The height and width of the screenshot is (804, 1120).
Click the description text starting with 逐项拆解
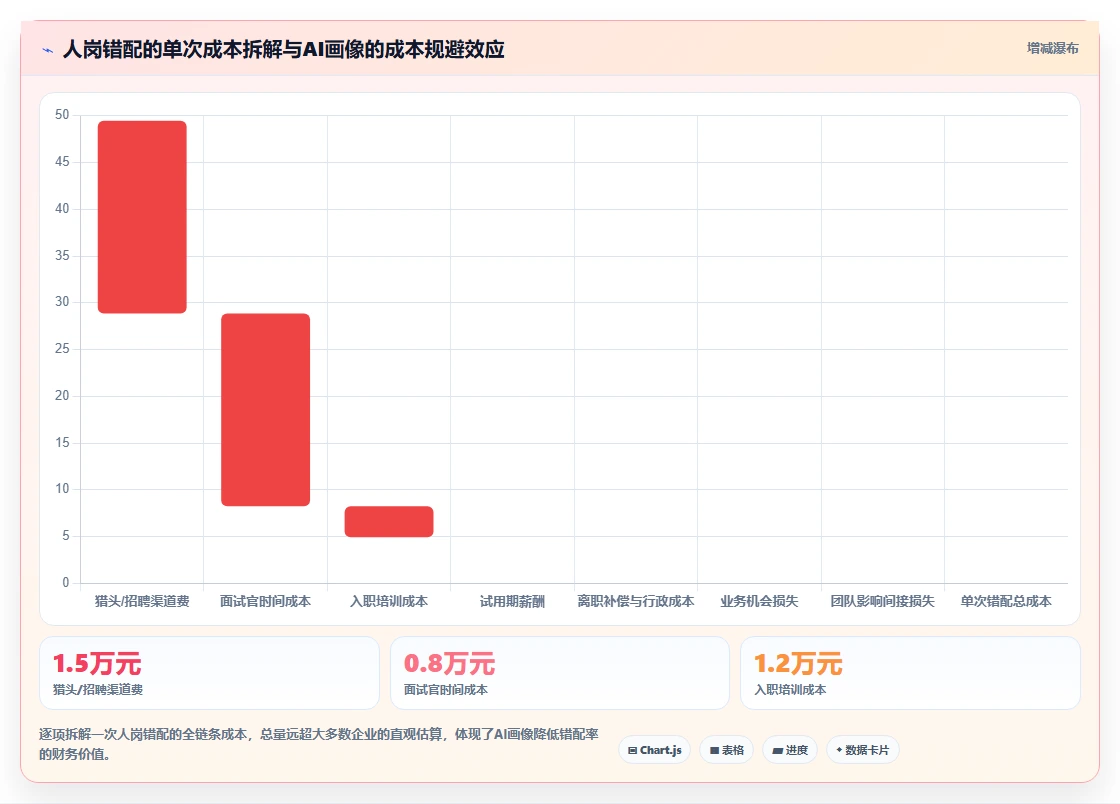(x=319, y=744)
